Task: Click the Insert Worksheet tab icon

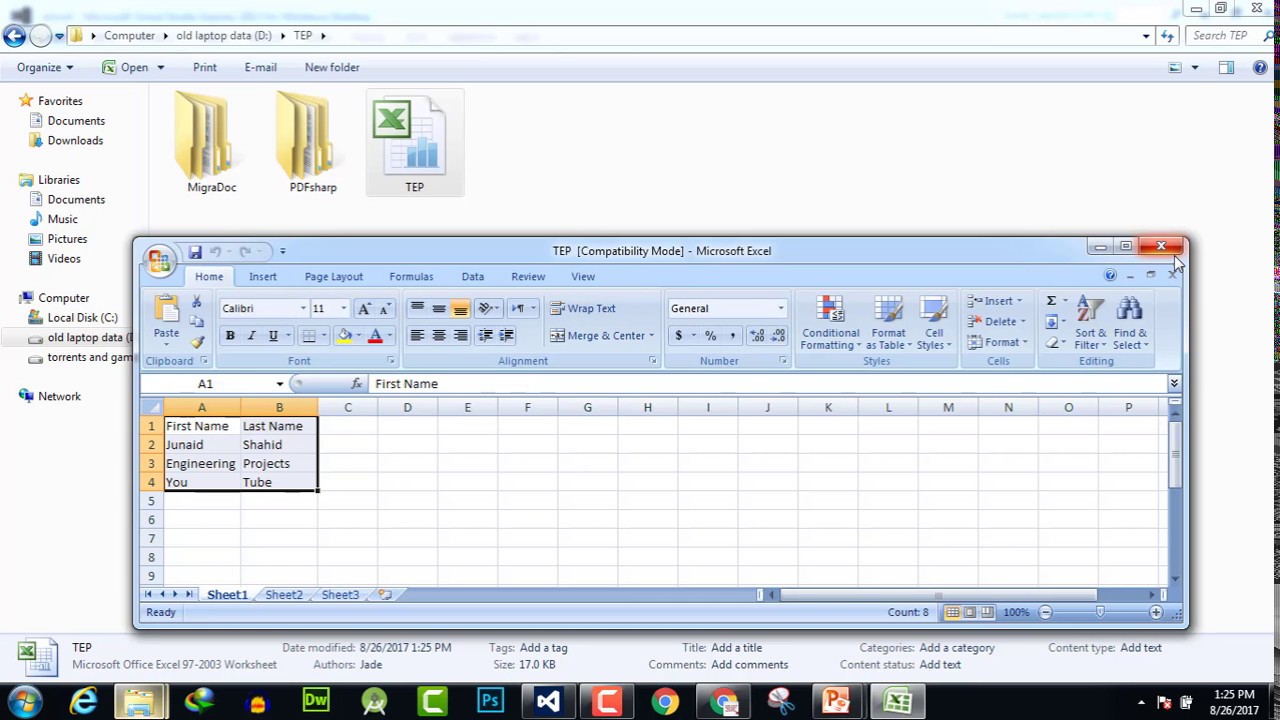Action: (x=384, y=595)
